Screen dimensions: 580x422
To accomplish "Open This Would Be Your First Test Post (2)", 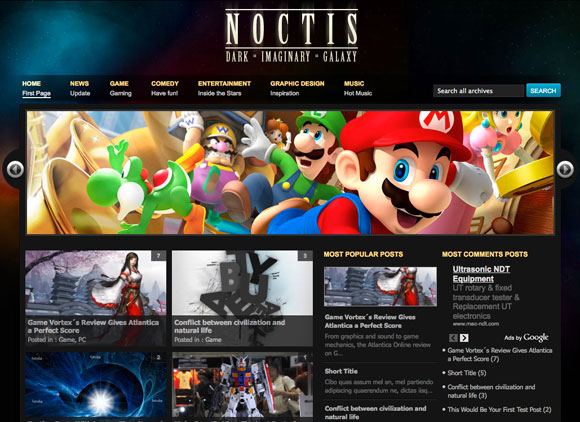I will 499,410.
